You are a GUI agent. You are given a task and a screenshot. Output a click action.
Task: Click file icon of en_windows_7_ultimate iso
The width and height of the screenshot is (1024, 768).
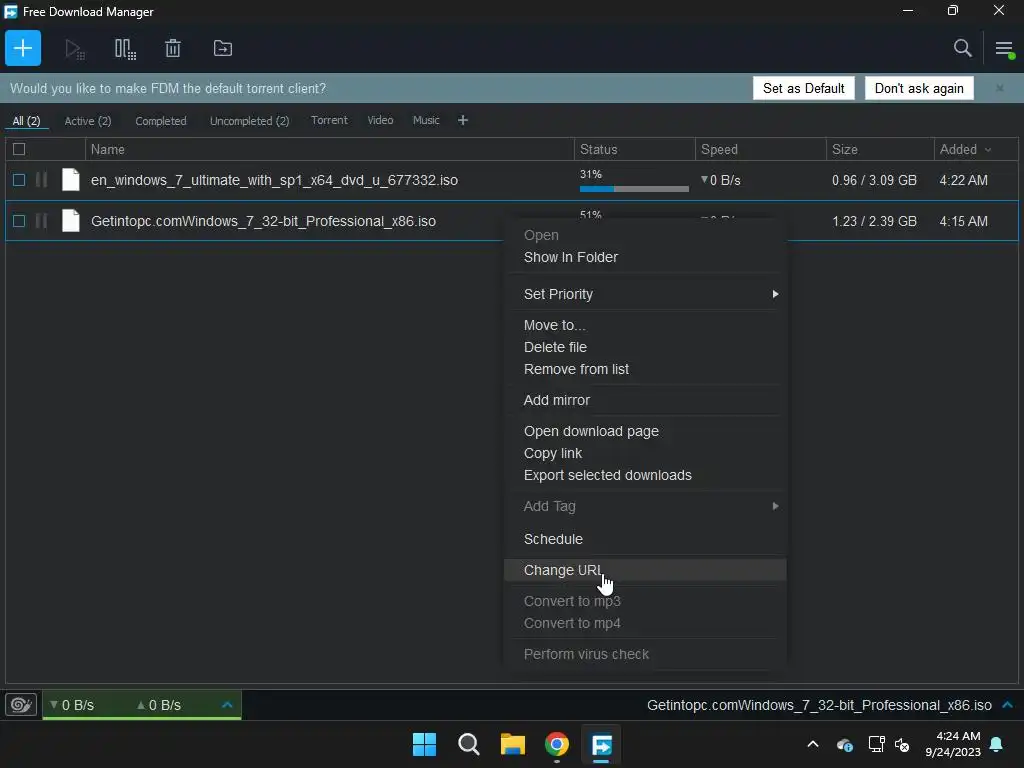point(71,180)
